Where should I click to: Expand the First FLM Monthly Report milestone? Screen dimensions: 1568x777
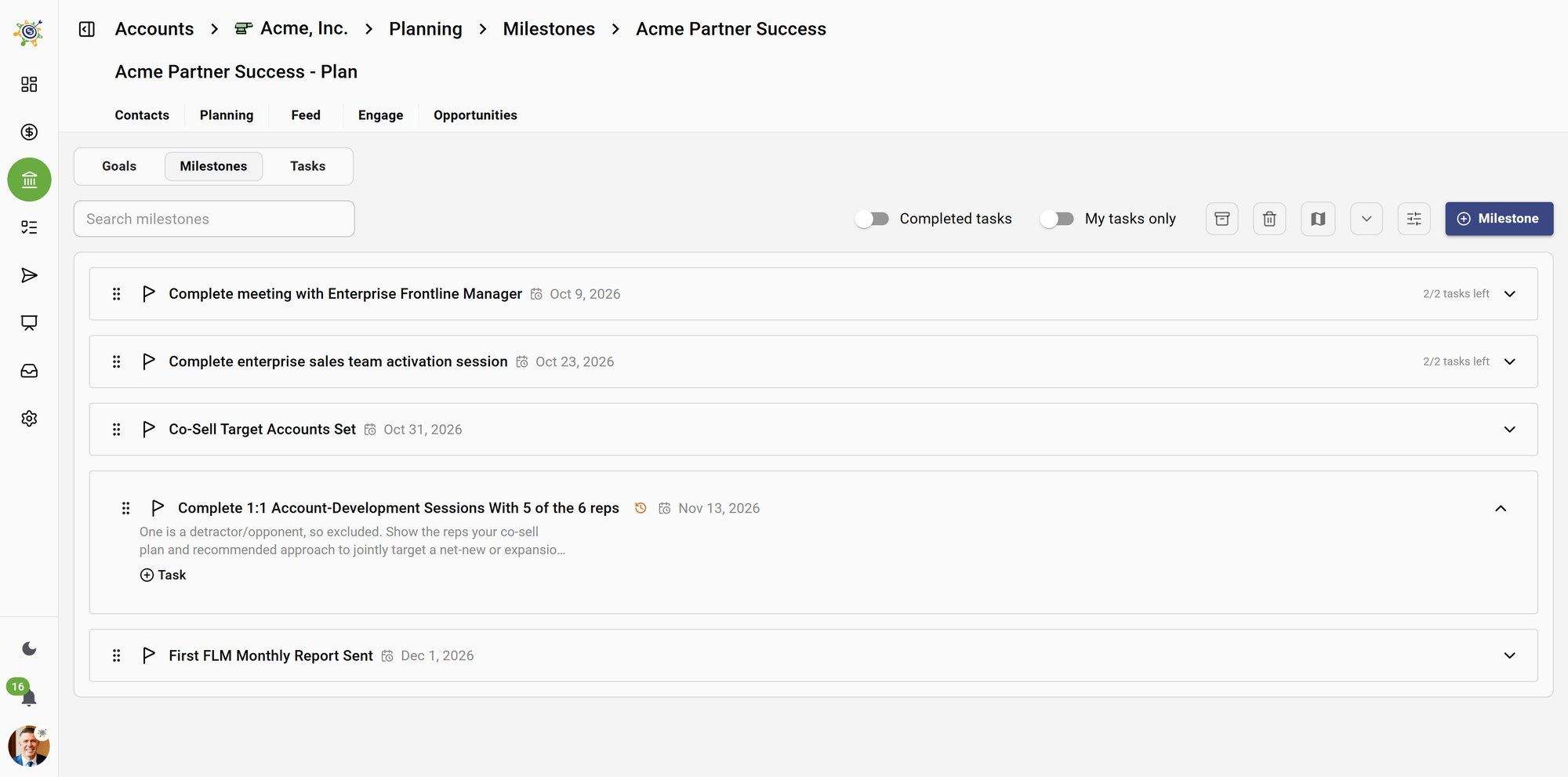coord(1510,655)
